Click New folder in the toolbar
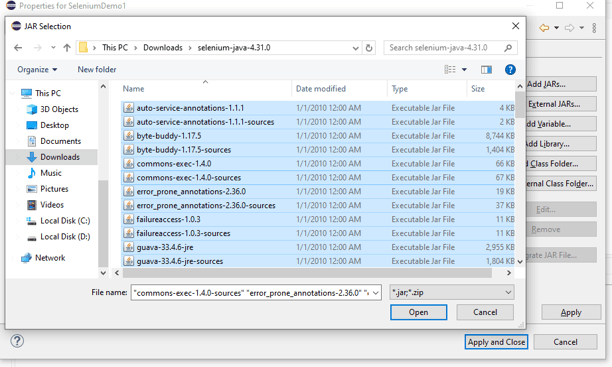The image size is (612, 367). coord(97,69)
